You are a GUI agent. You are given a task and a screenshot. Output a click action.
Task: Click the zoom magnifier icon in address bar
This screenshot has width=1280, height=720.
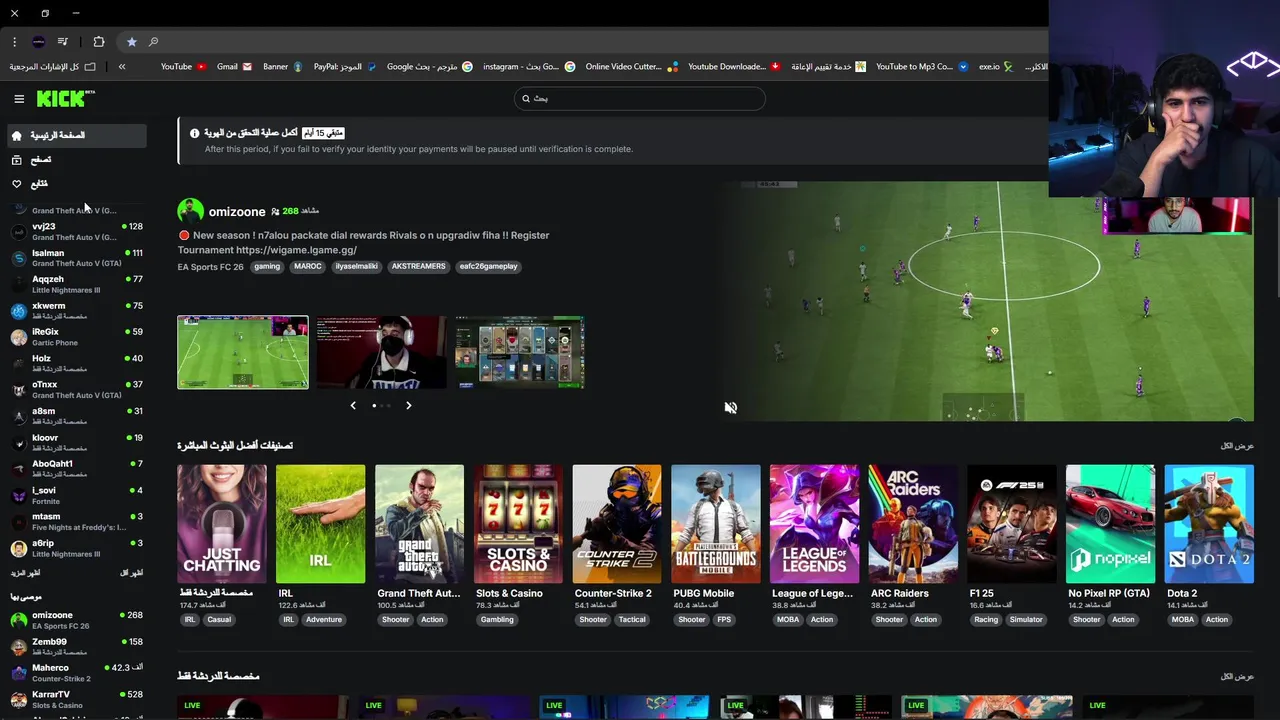click(153, 42)
